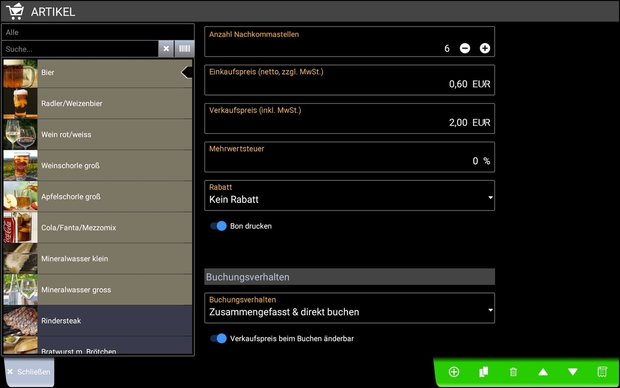Clear the search field with the X button

point(166,49)
